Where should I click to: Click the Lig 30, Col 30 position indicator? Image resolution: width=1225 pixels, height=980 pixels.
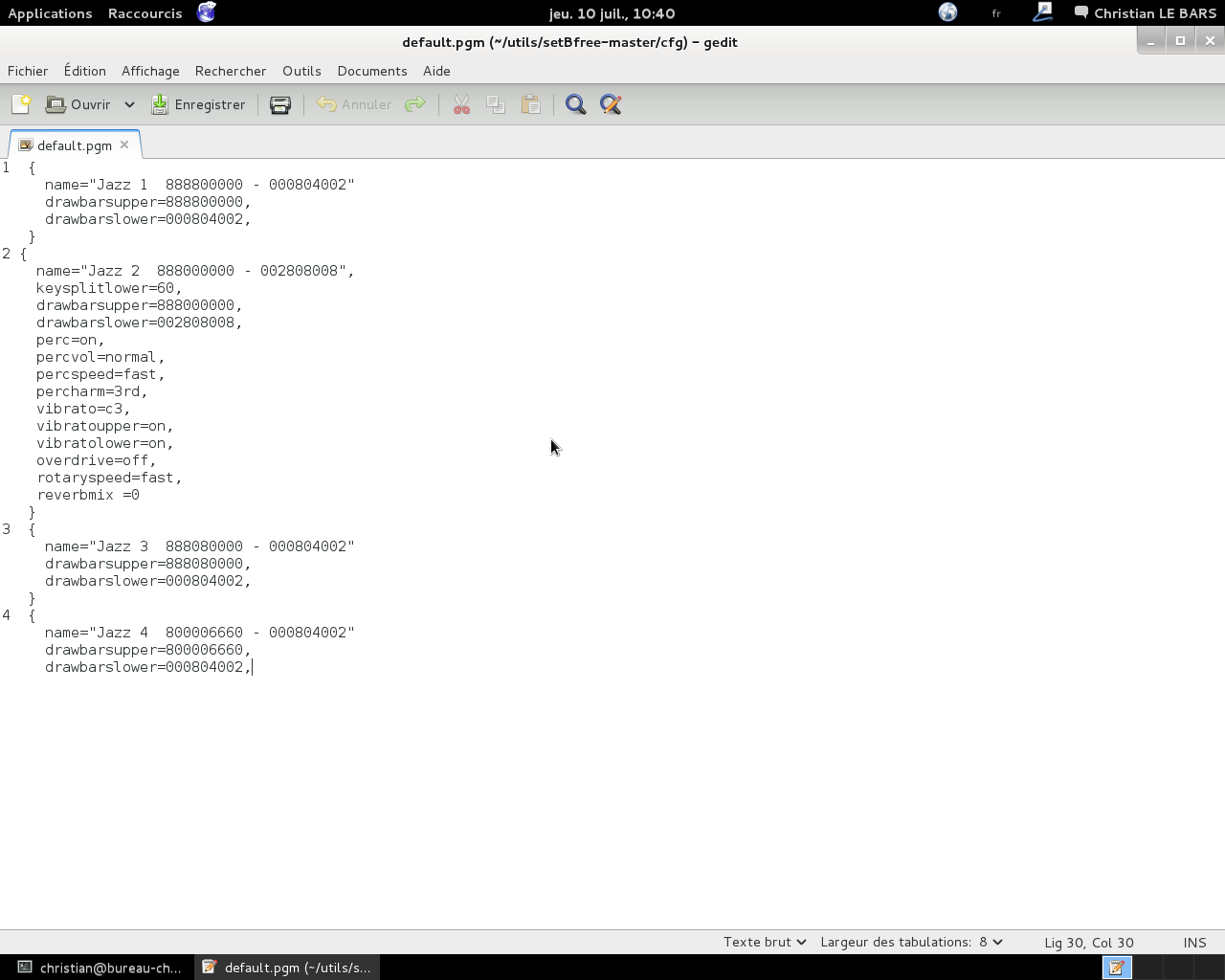point(1089,943)
